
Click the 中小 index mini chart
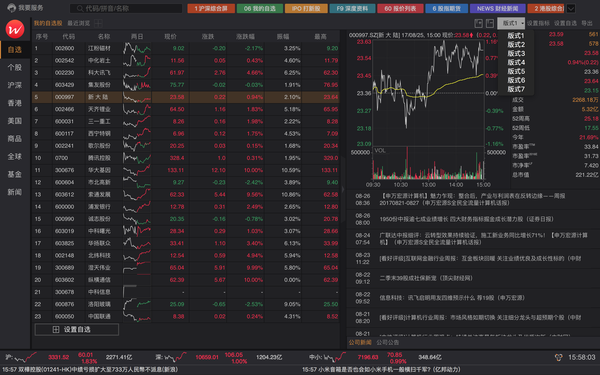pyautogui.click(x=334, y=357)
